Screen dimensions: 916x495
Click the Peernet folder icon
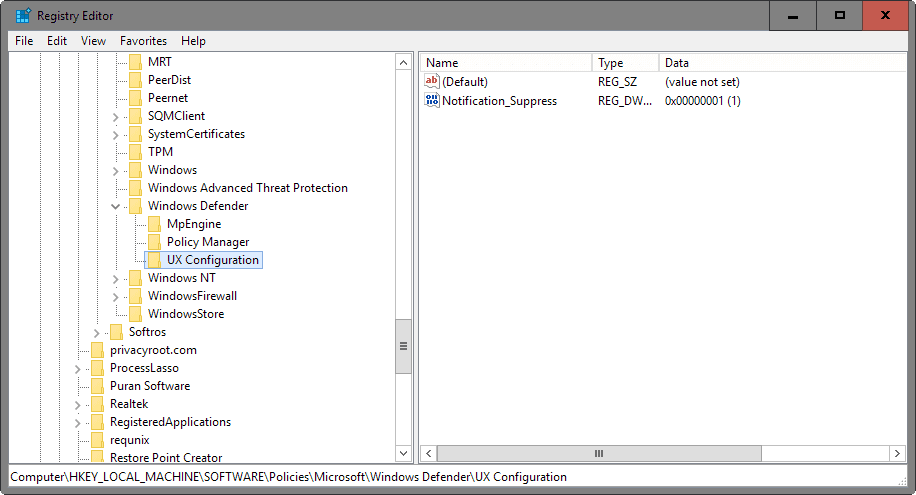(135, 98)
